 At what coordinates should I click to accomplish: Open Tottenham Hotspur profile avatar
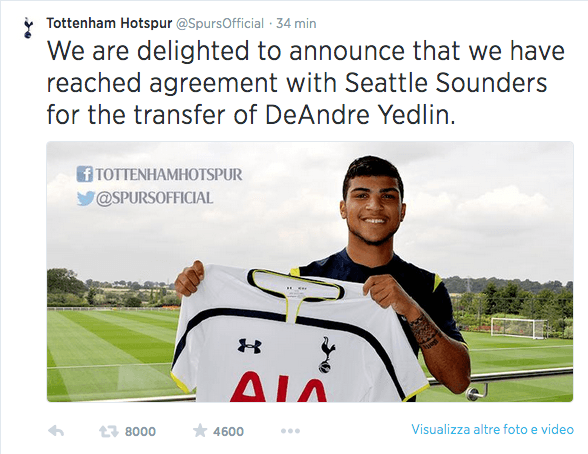pyautogui.click(x=28, y=27)
